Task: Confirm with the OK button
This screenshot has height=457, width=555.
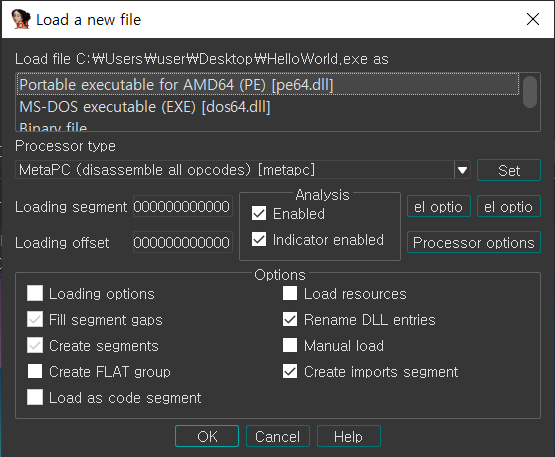Action: click(207, 436)
